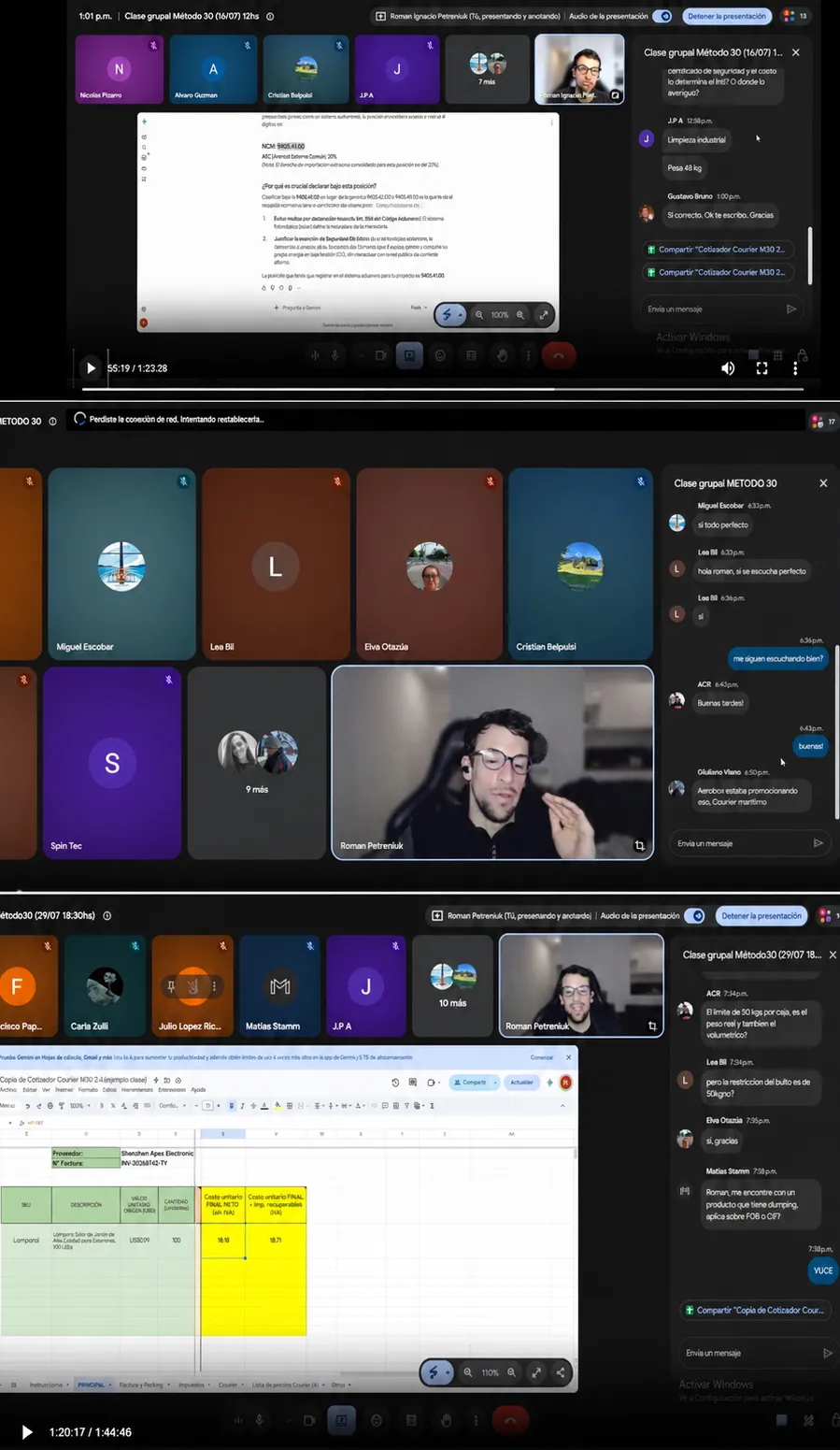Screen dimensions: 840x1450
Task: Enter fullscreen in the top recording player
Action: (x=762, y=368)
